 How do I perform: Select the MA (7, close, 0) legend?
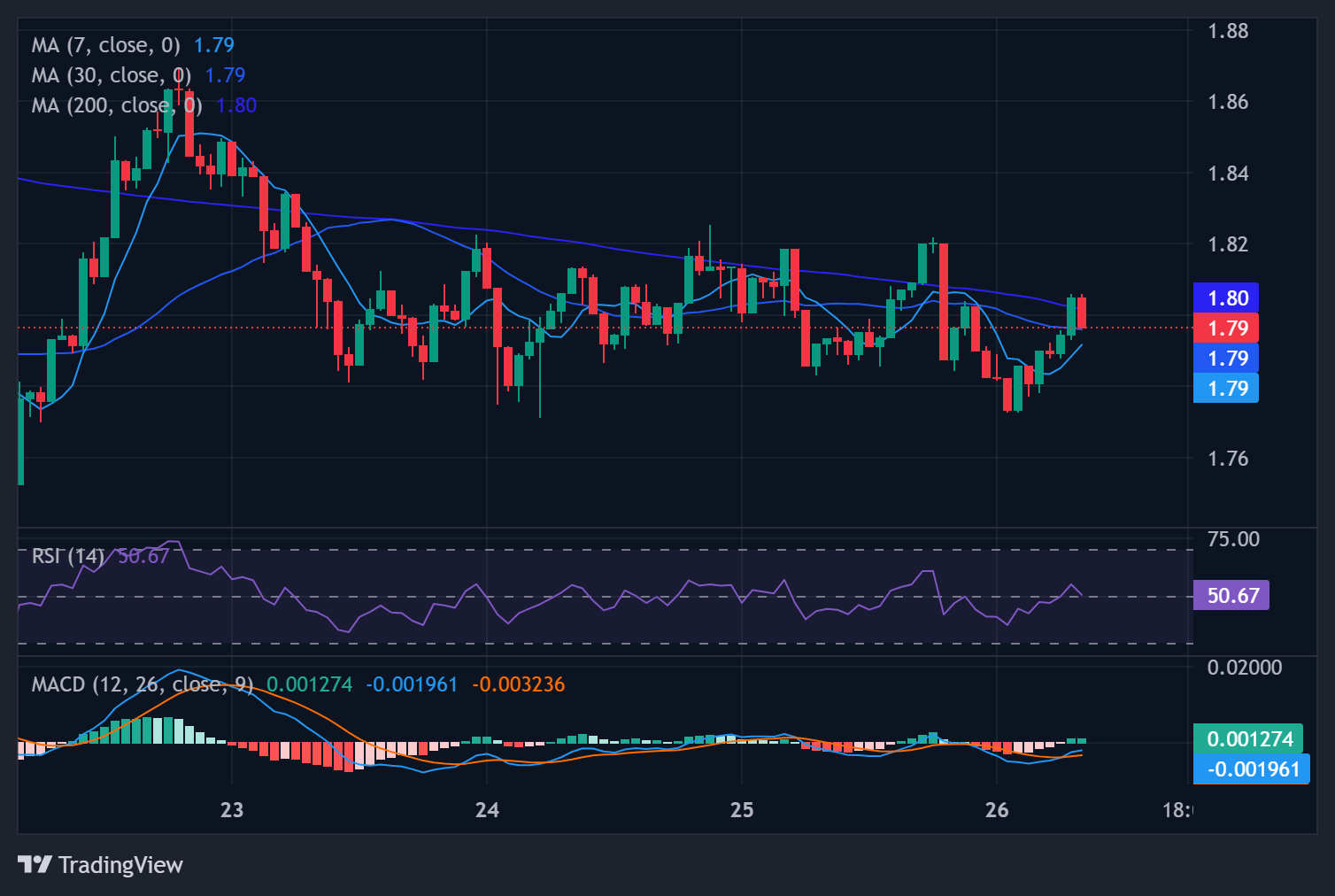point(105,45)
